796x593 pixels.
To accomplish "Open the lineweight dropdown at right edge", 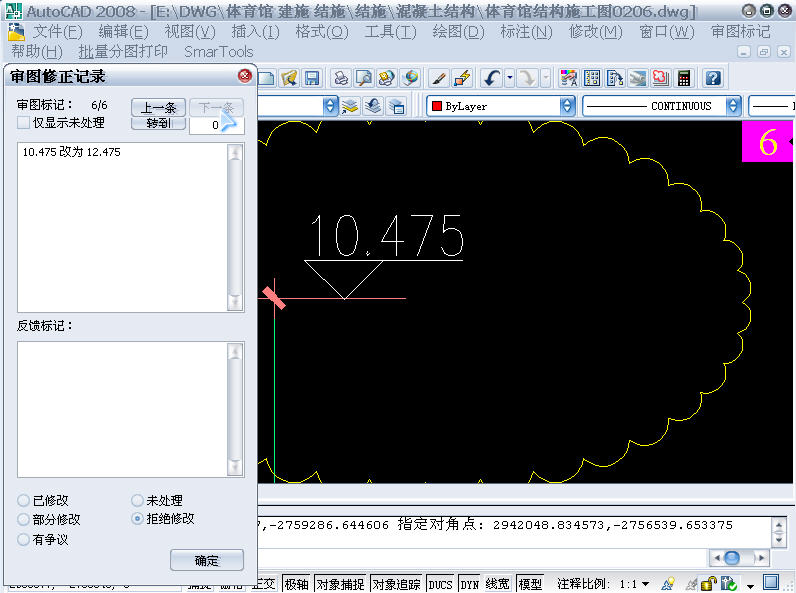I will coord(772,106).
